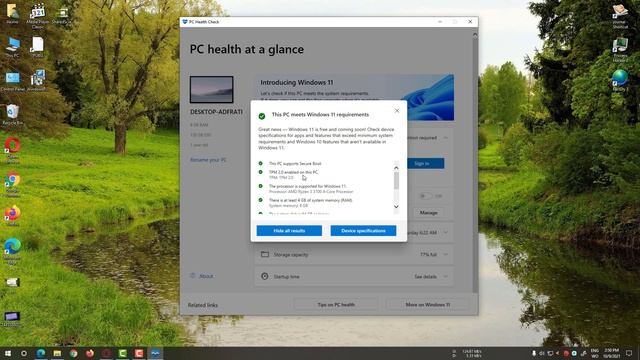
Task: Click the PC Health Check heart title icon
Action: point(184,22)
